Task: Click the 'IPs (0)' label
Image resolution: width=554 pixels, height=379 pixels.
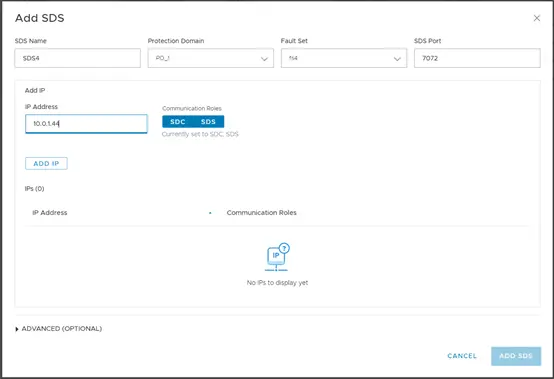Action: [34, 189]
